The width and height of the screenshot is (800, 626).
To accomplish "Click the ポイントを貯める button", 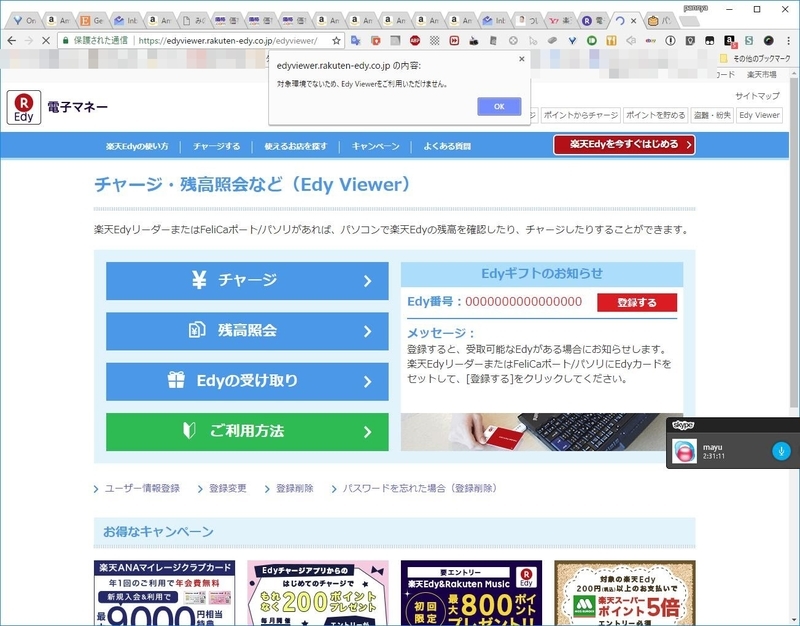I will [656, 115].
